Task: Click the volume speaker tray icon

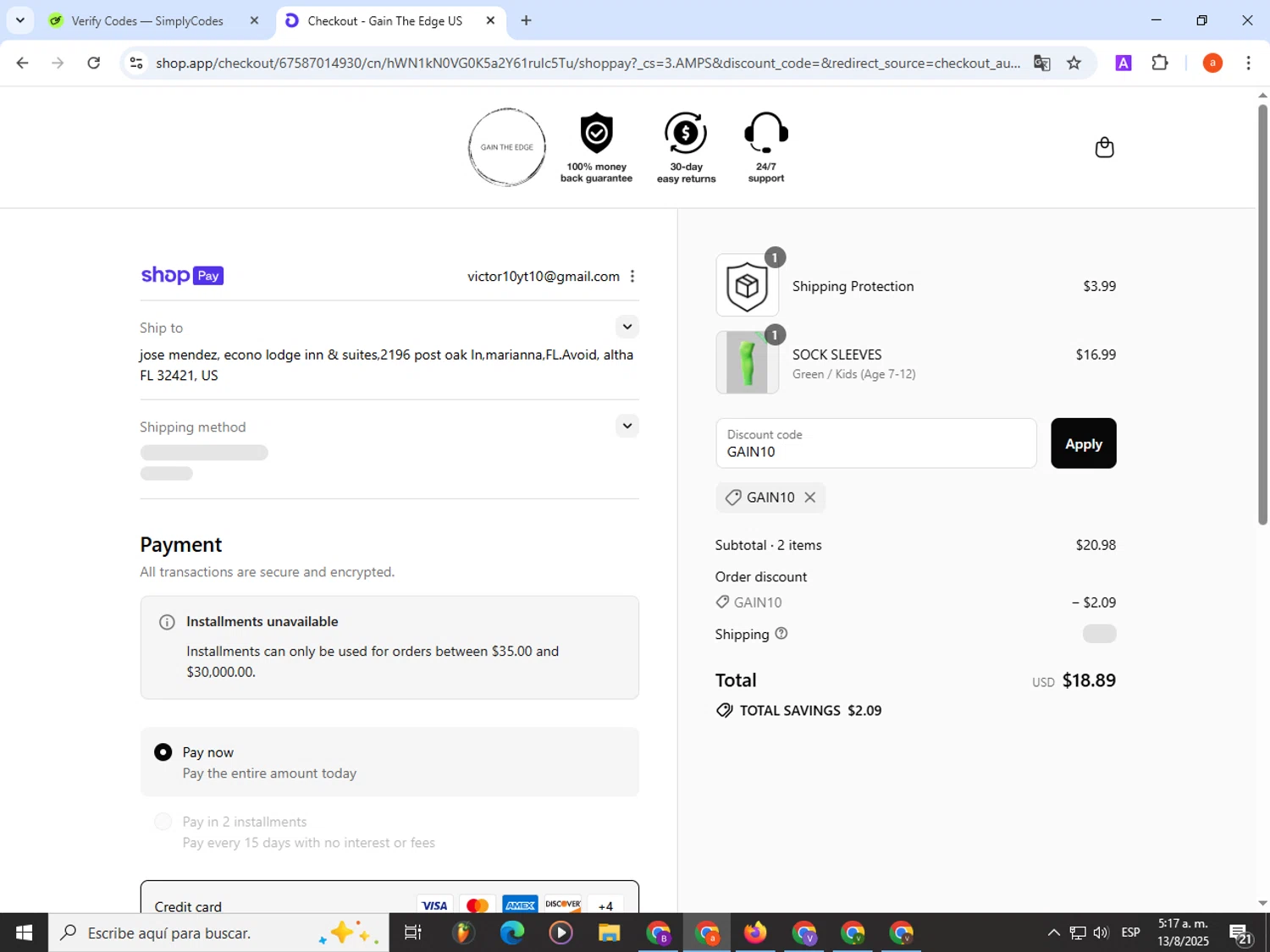Action: pyautogui.click(x=1101, y=933)
